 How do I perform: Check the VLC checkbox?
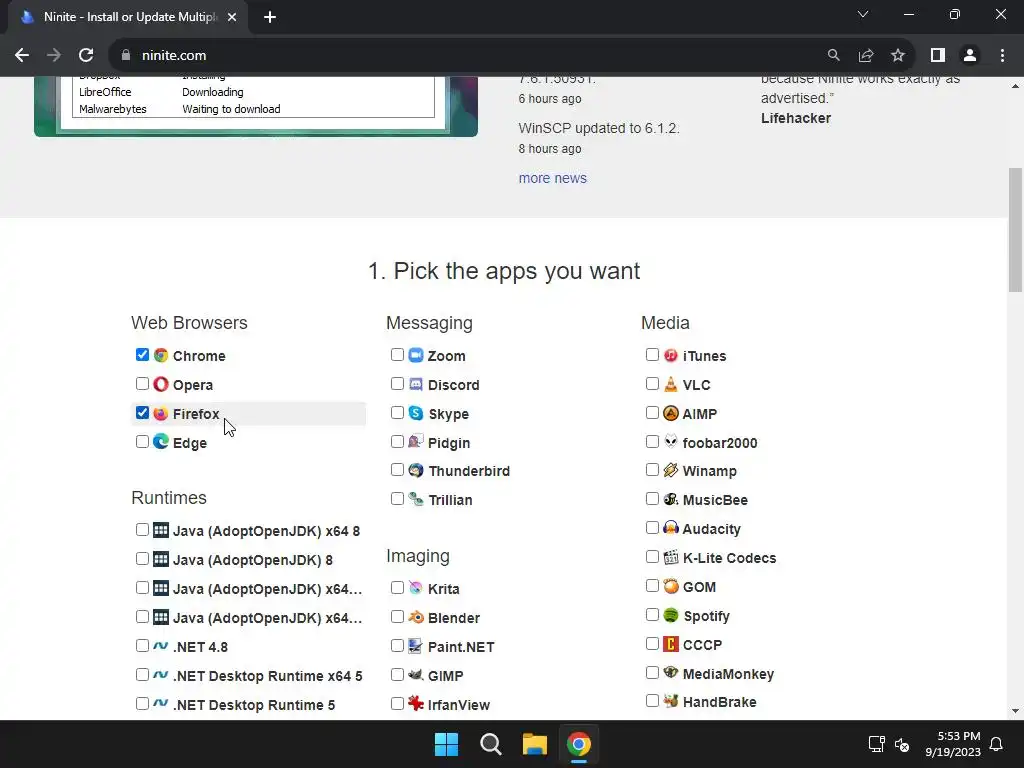click(x=652, y=383)
